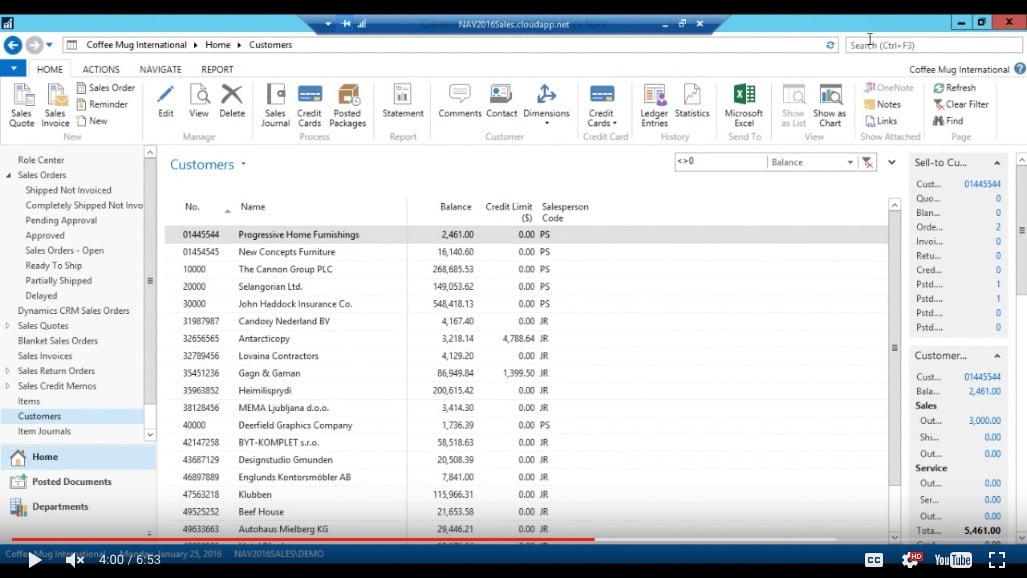Create a new Sales Quote
The width and height of the screenshot is (1027, 578).
[22, 105]
